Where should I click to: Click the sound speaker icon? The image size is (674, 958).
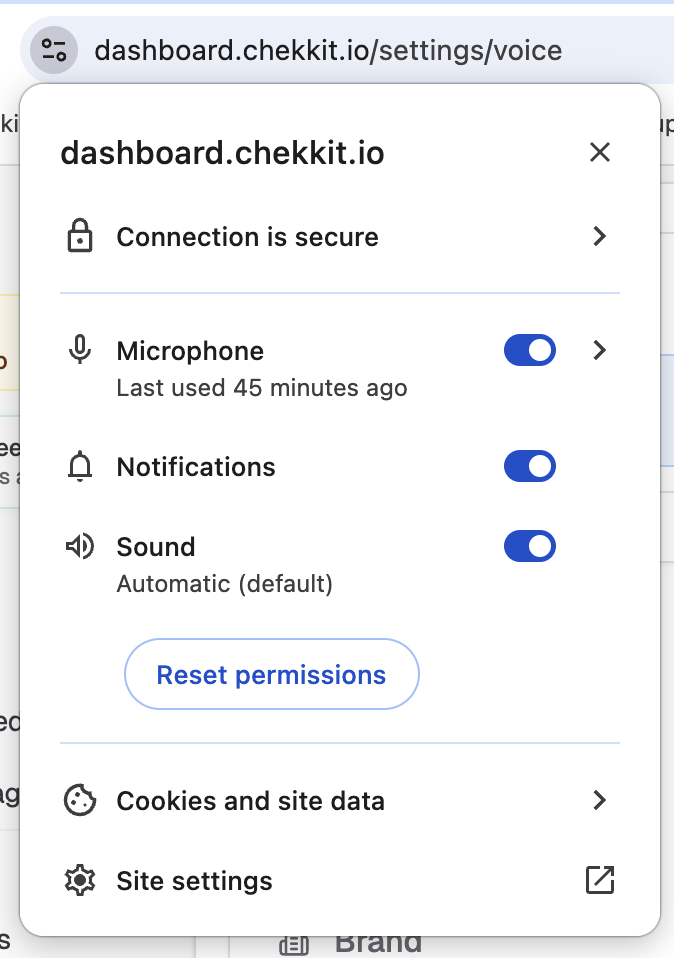pos(80,546)
